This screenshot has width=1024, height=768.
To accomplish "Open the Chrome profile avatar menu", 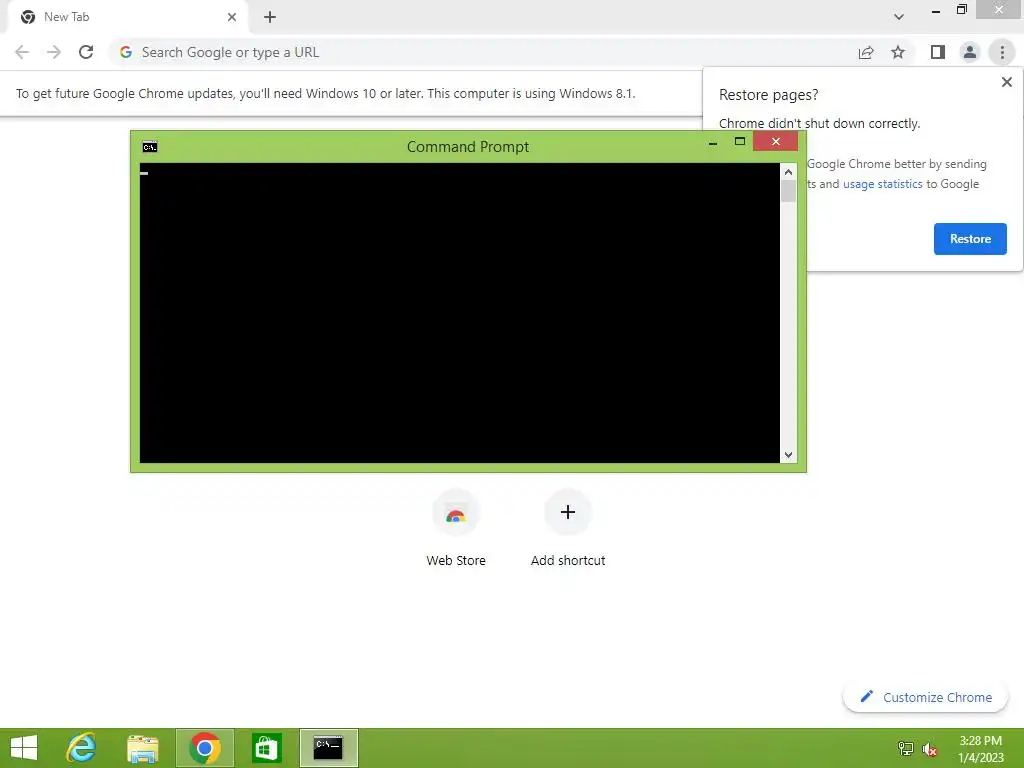I will point(970,52).
